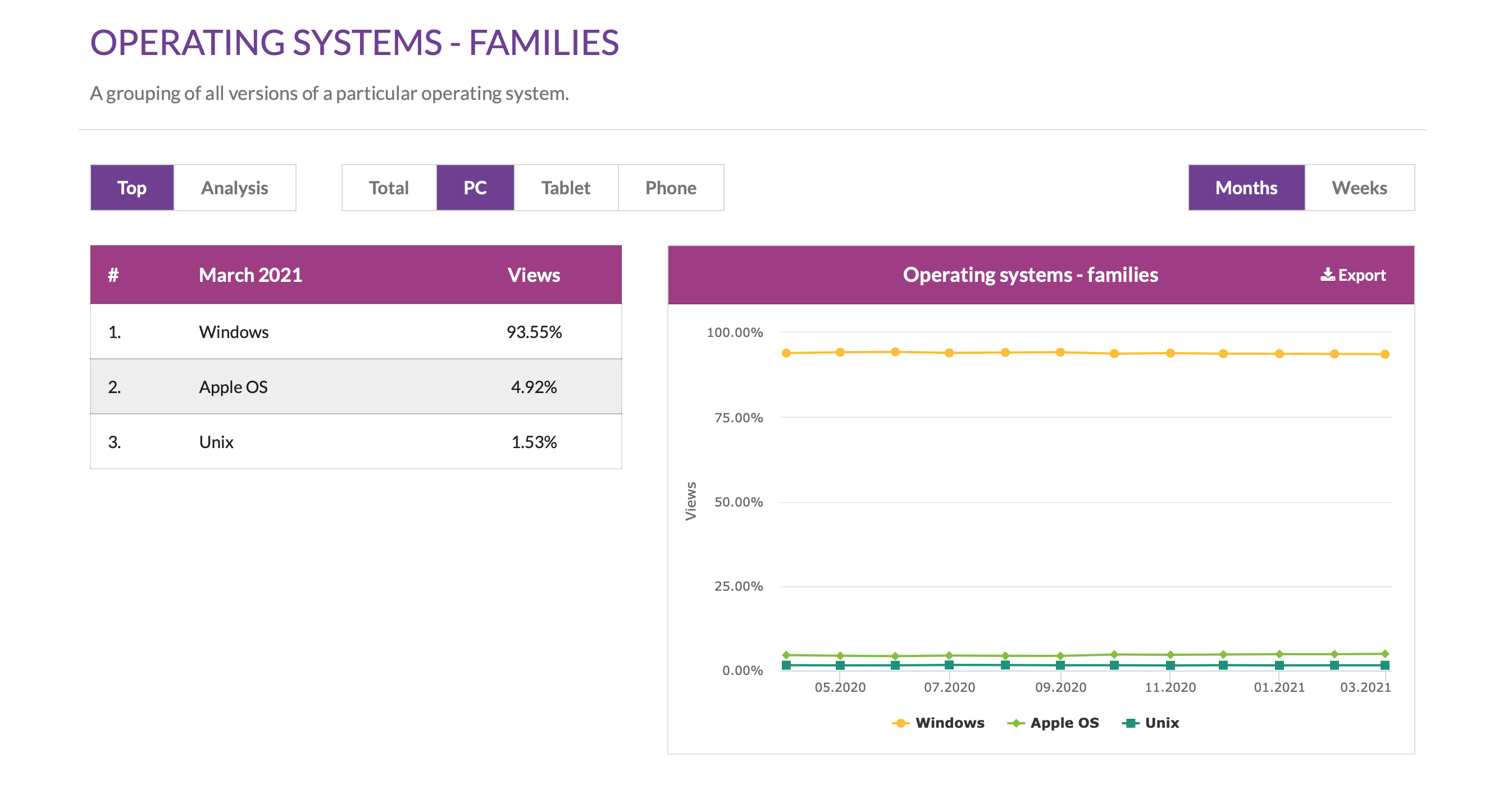
Task: Select Months time grouping
Action: (1246, 188)
